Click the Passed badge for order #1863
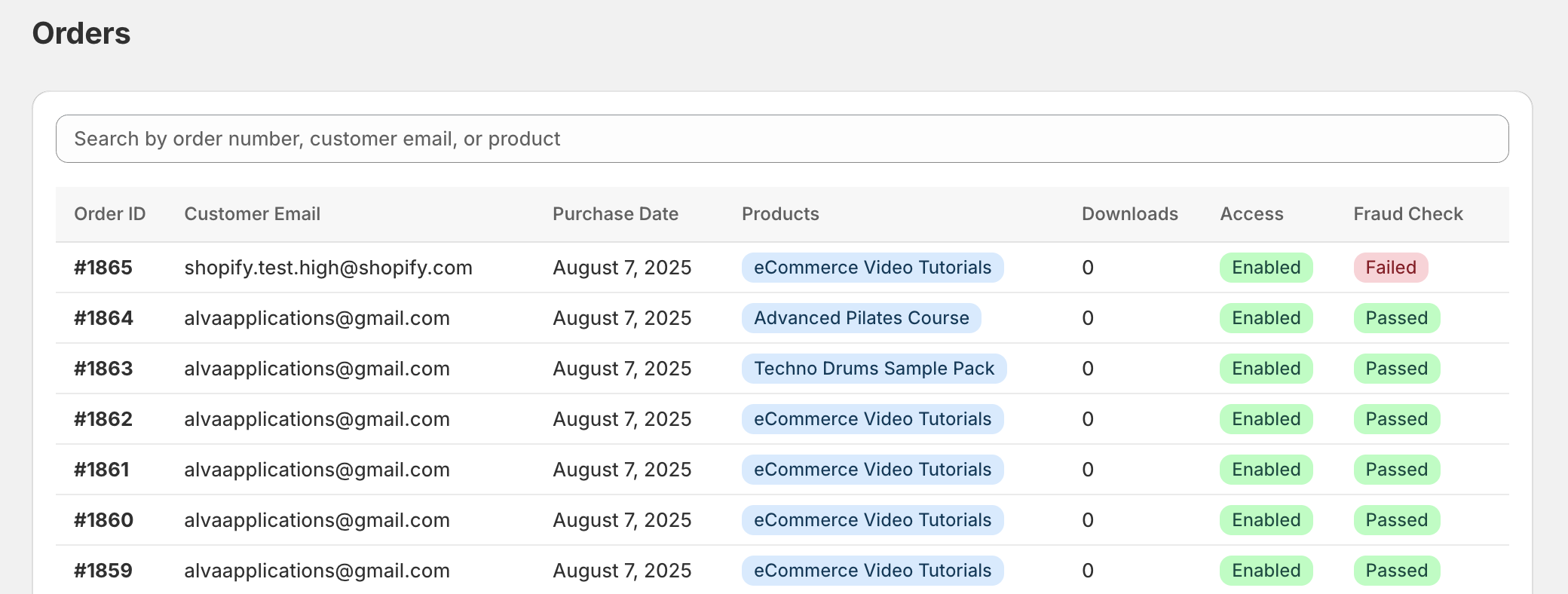1568x594 pixels. [1396, 369]
